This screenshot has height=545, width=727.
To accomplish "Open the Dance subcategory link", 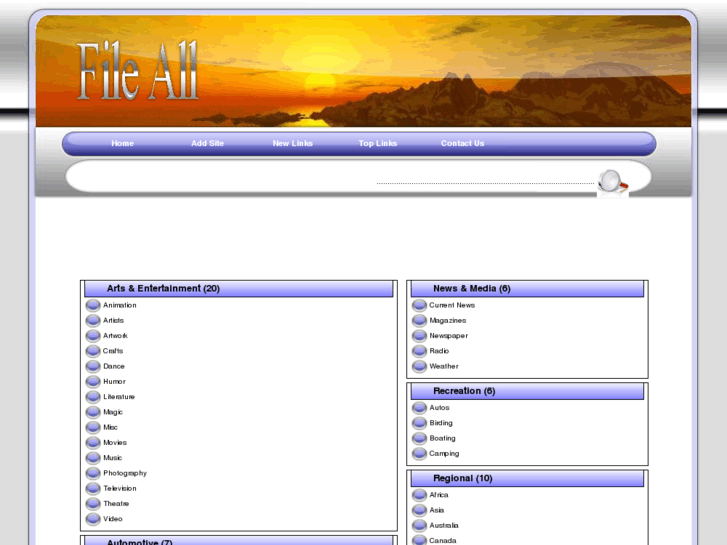I will pyautogui.click(x=114, y=366).
